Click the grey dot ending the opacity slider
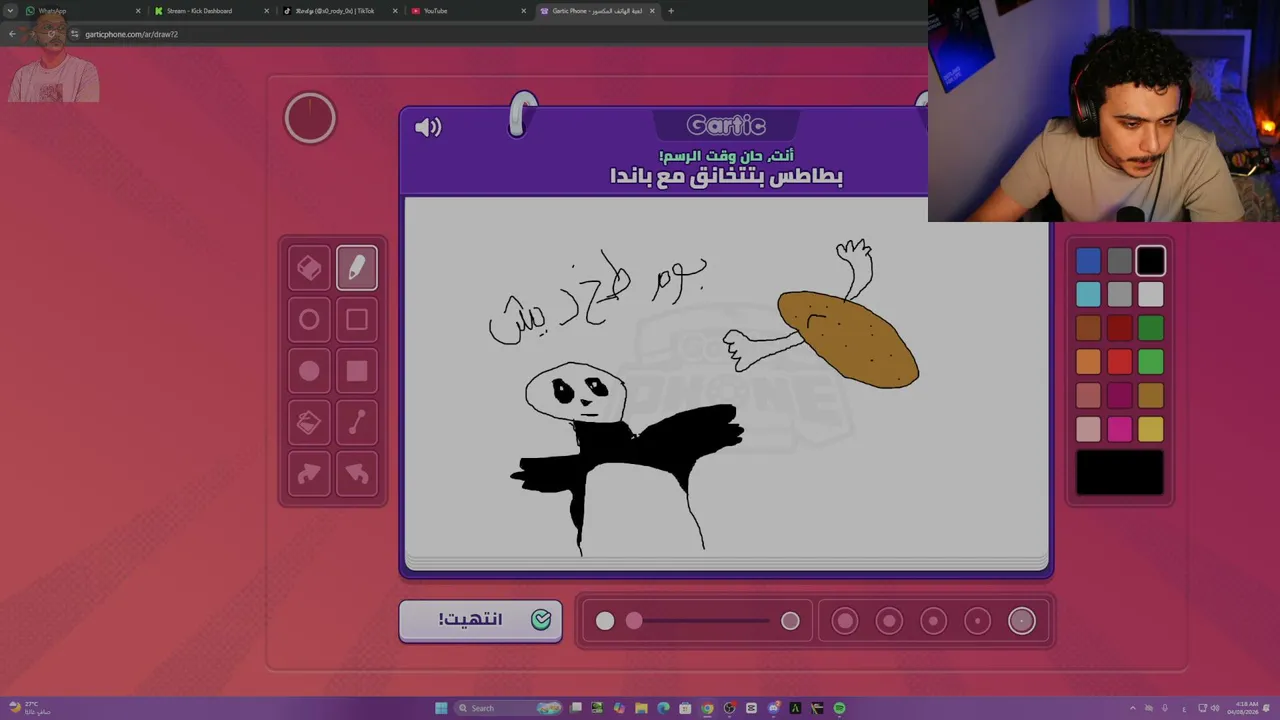This screenshot has width=1280, height=720. point(790,621)
